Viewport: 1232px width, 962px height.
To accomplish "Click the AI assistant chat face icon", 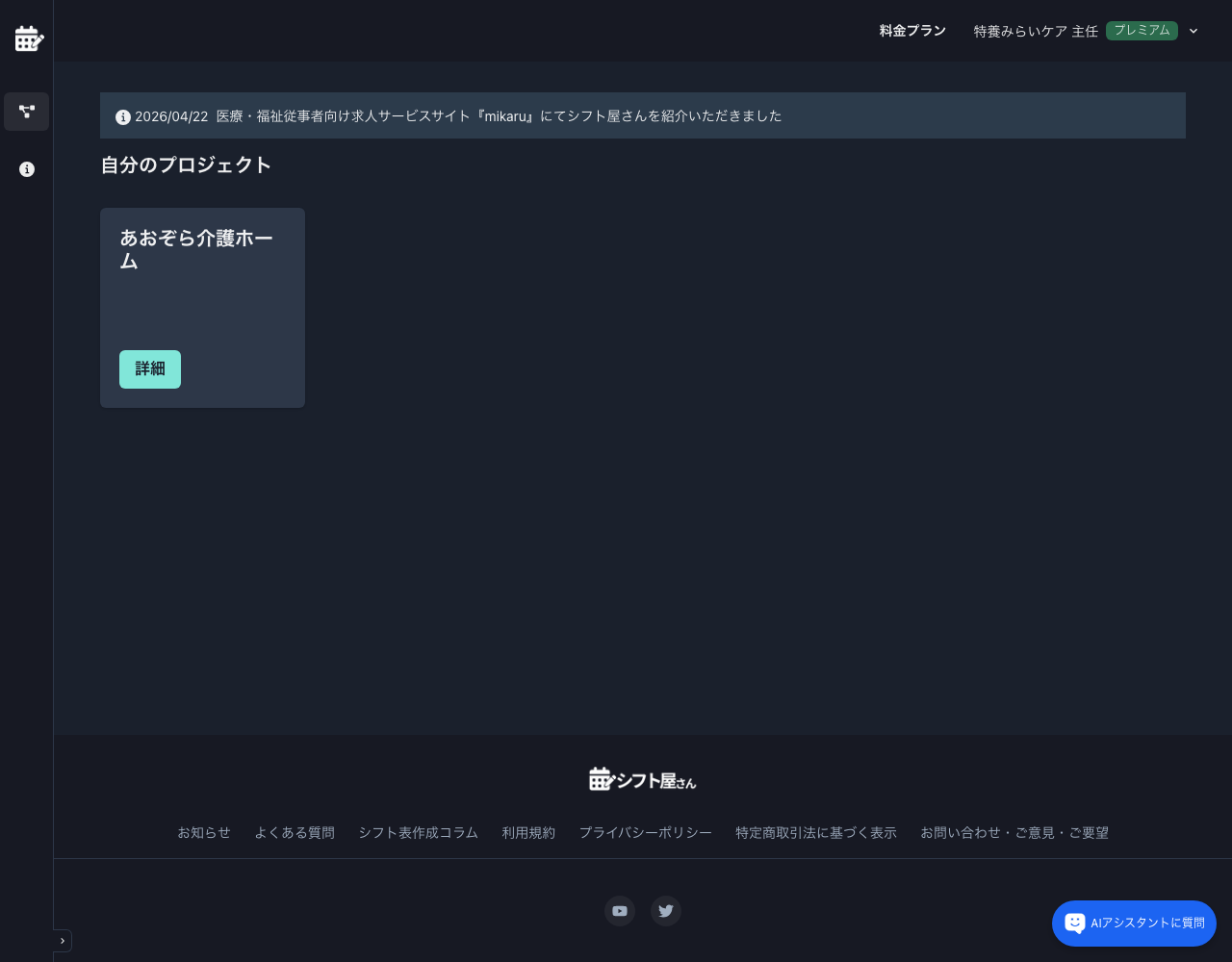I will [1075, 924].
